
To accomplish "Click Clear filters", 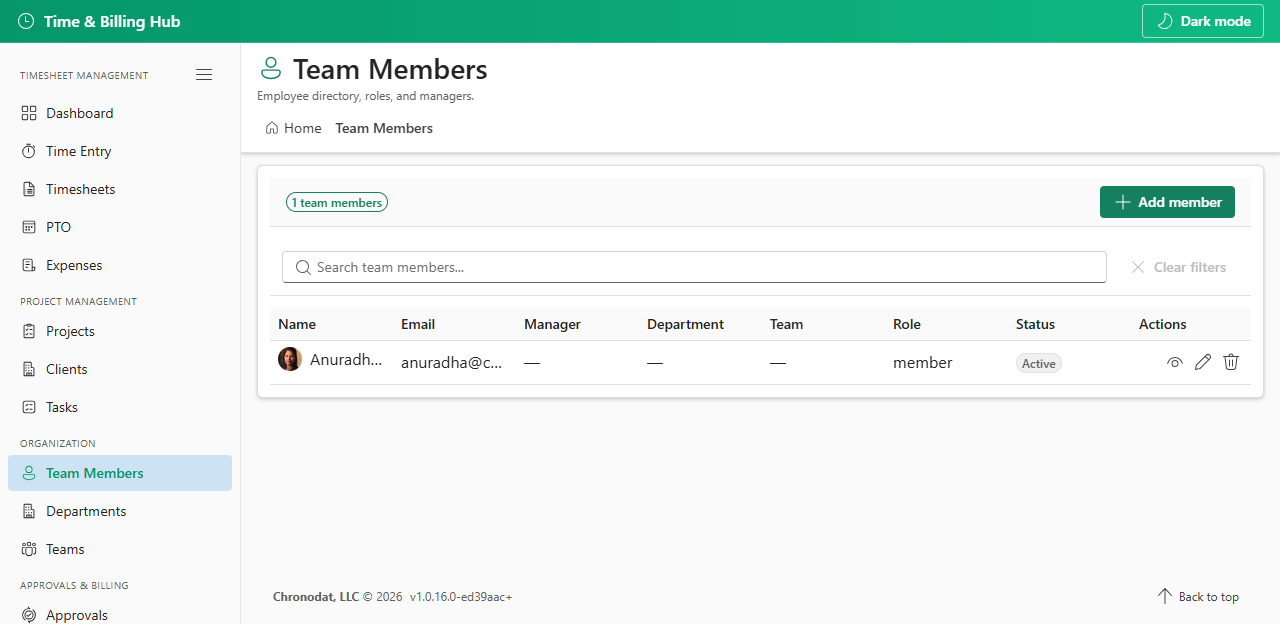I will coord(1178,267).
